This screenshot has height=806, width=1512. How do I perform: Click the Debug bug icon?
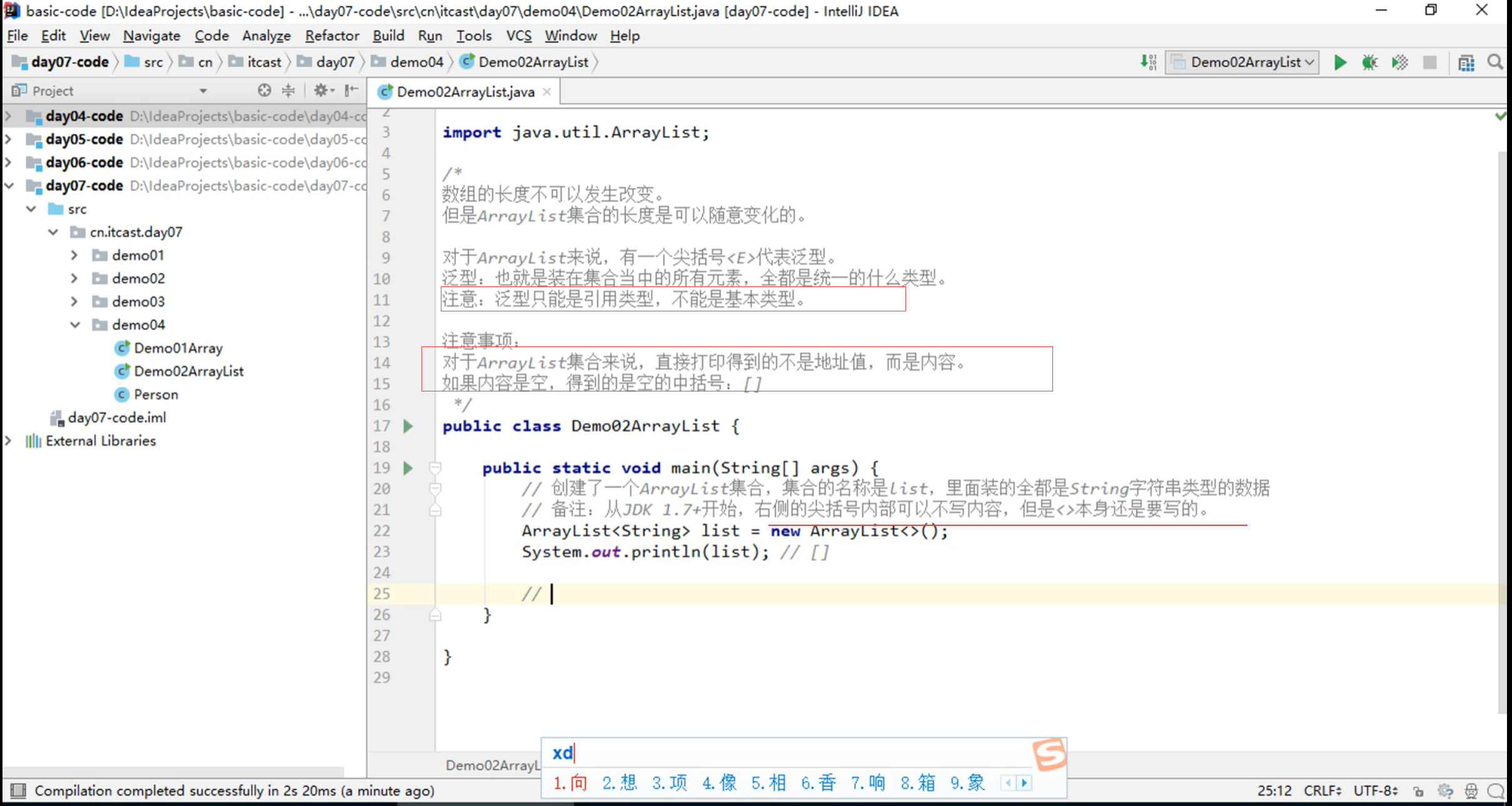point(1369,63)
